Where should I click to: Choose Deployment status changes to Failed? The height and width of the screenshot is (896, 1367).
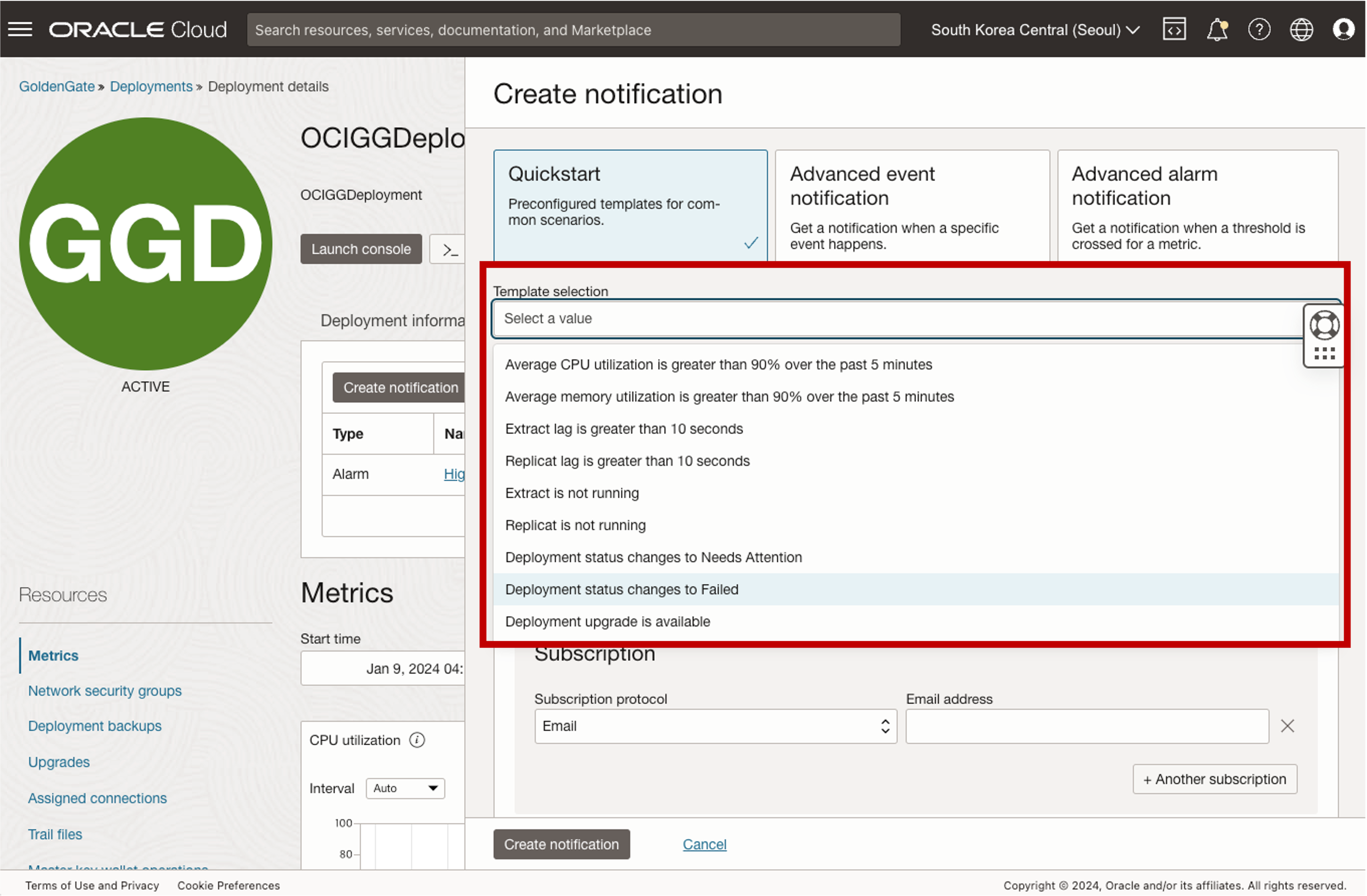pos(916,590)
